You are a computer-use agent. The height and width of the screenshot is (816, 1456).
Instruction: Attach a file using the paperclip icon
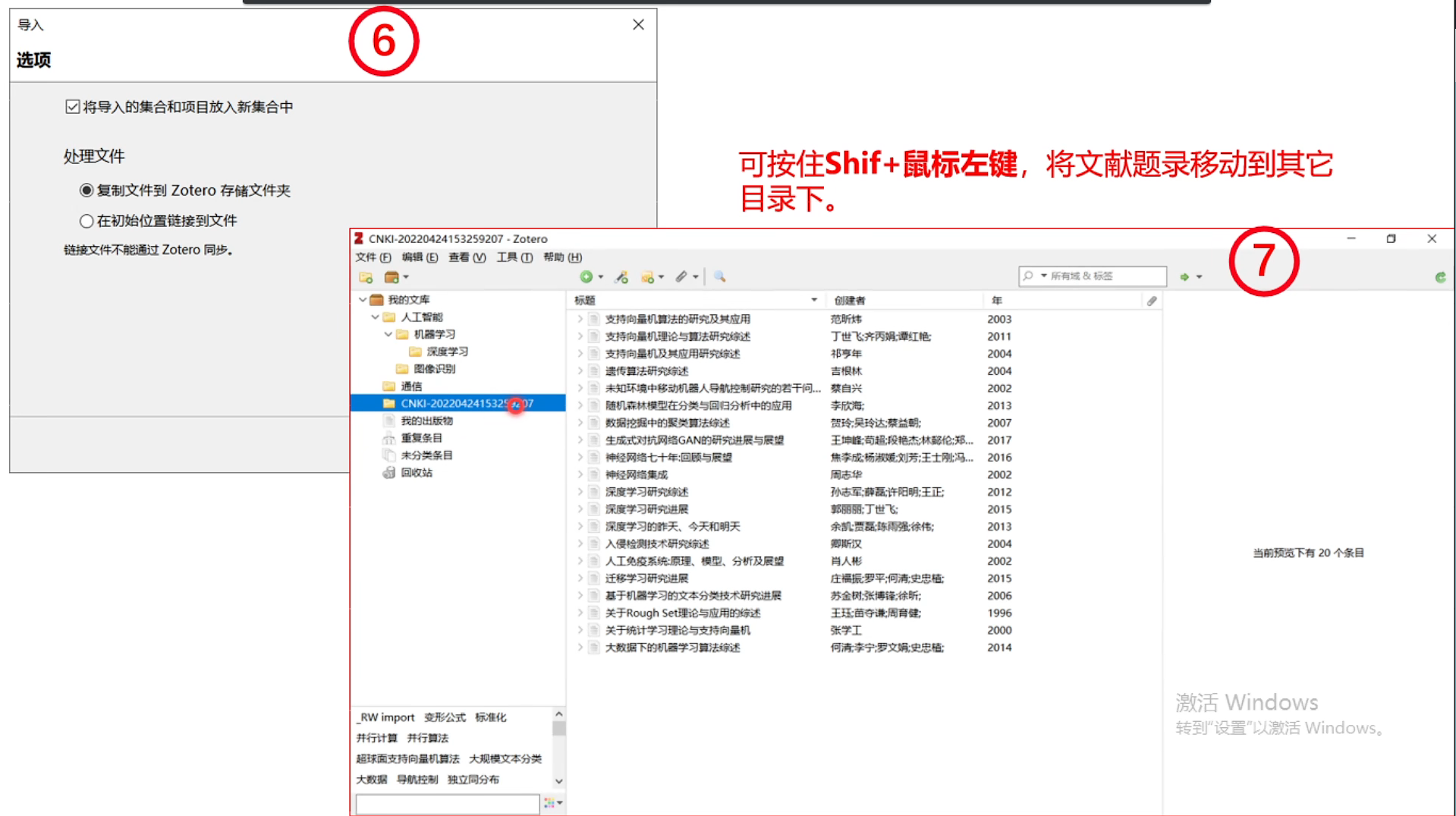tap(681, 276)
